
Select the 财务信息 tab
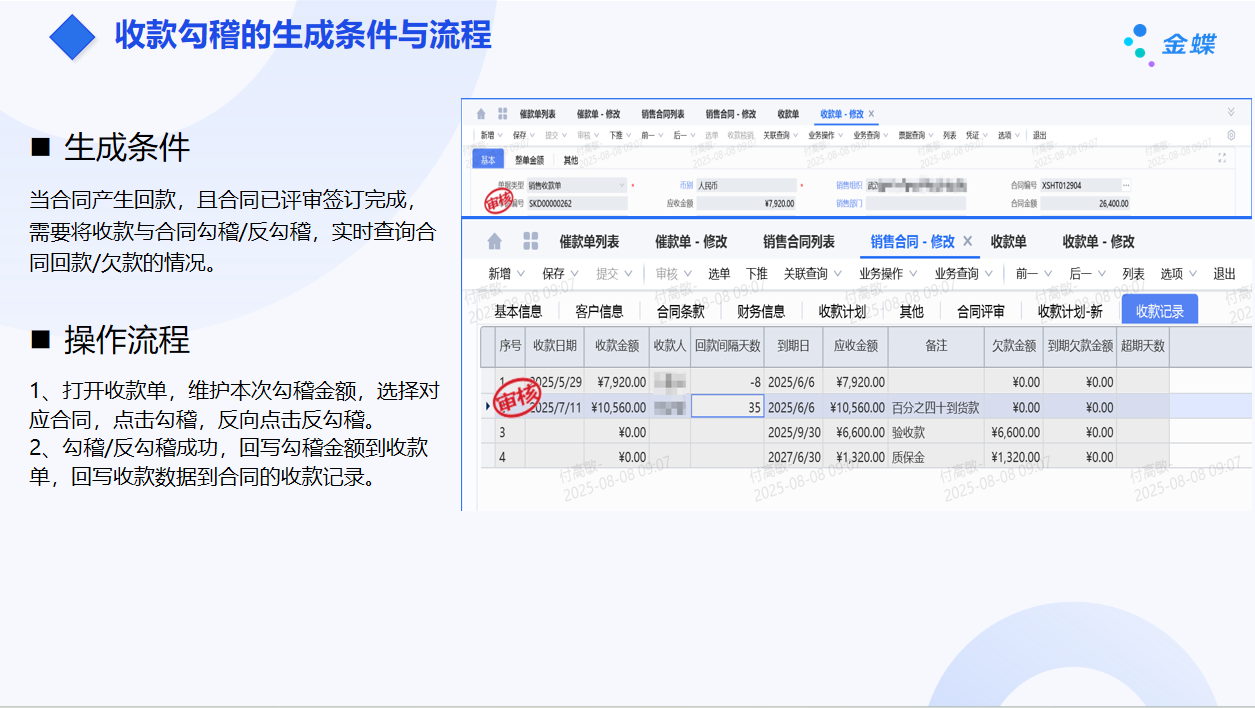tap(760, 311)
